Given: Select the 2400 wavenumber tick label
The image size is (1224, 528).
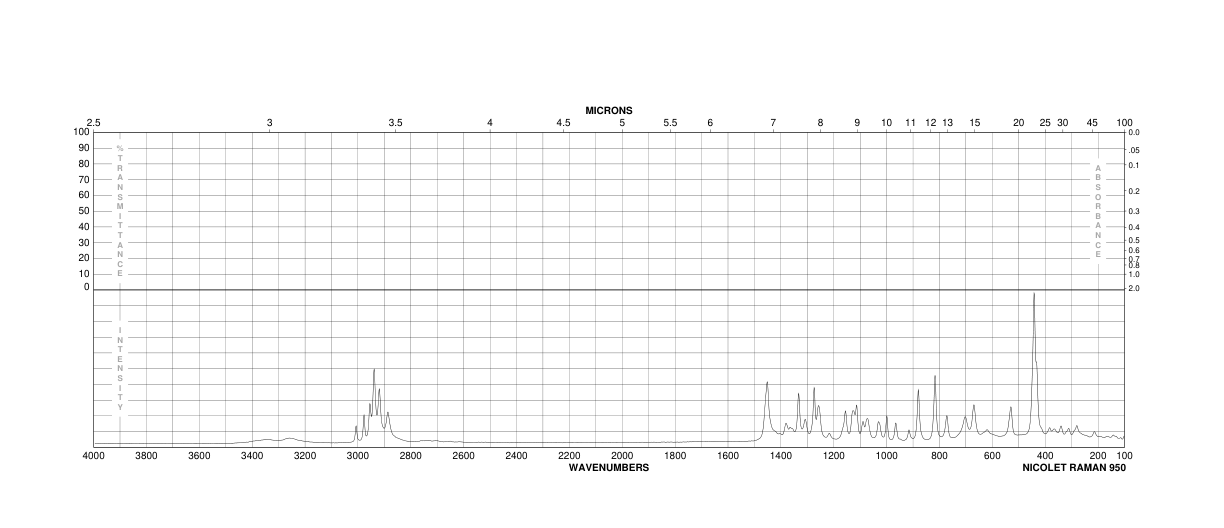Looking at the screenshot, I should [516, 456].
